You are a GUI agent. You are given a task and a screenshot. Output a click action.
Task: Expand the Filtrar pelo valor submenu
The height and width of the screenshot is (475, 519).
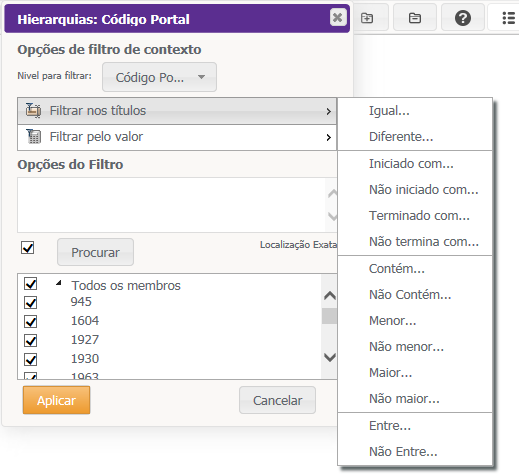(x=177, y=137)
